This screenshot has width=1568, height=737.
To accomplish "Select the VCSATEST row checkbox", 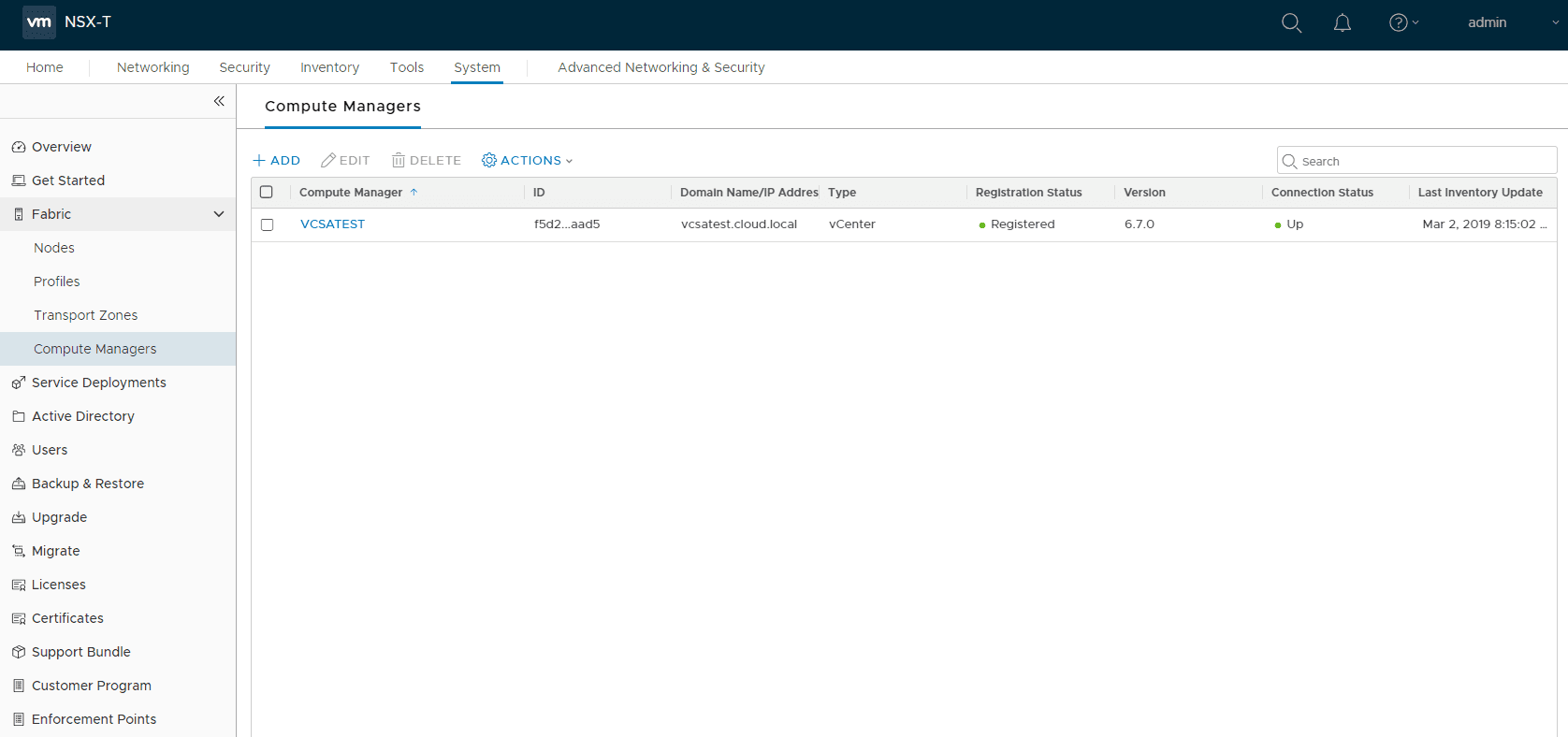I will pos(268,224).
